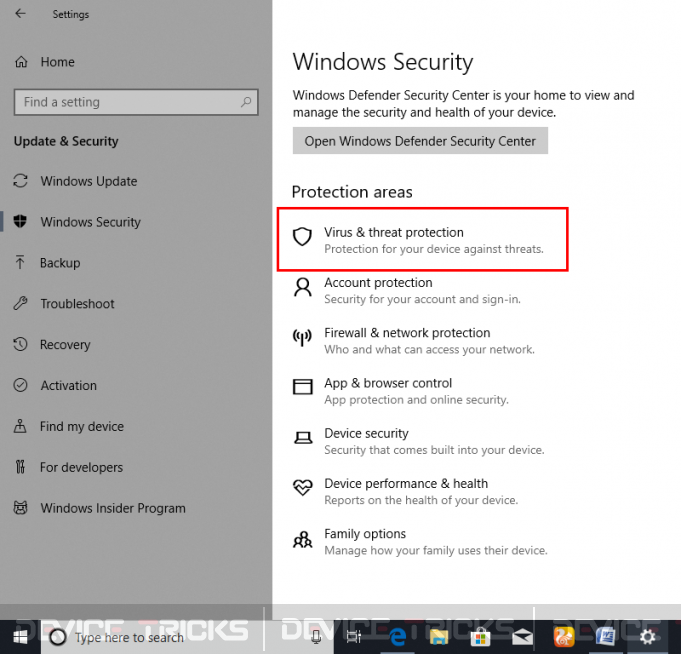Open Virus & threat protection shield icon
Viewport: 681px width, 654px height.
[x=302, y=237]
